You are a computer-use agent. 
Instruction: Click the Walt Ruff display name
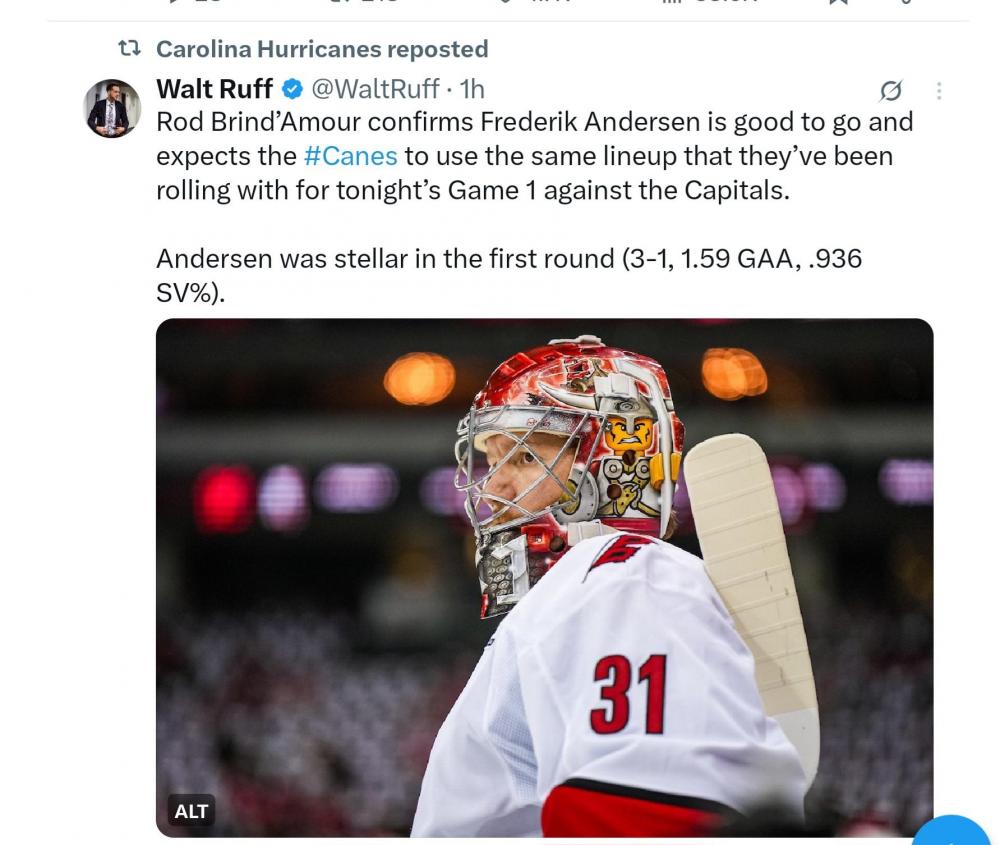pyautogui.click(x=214, y=89)
